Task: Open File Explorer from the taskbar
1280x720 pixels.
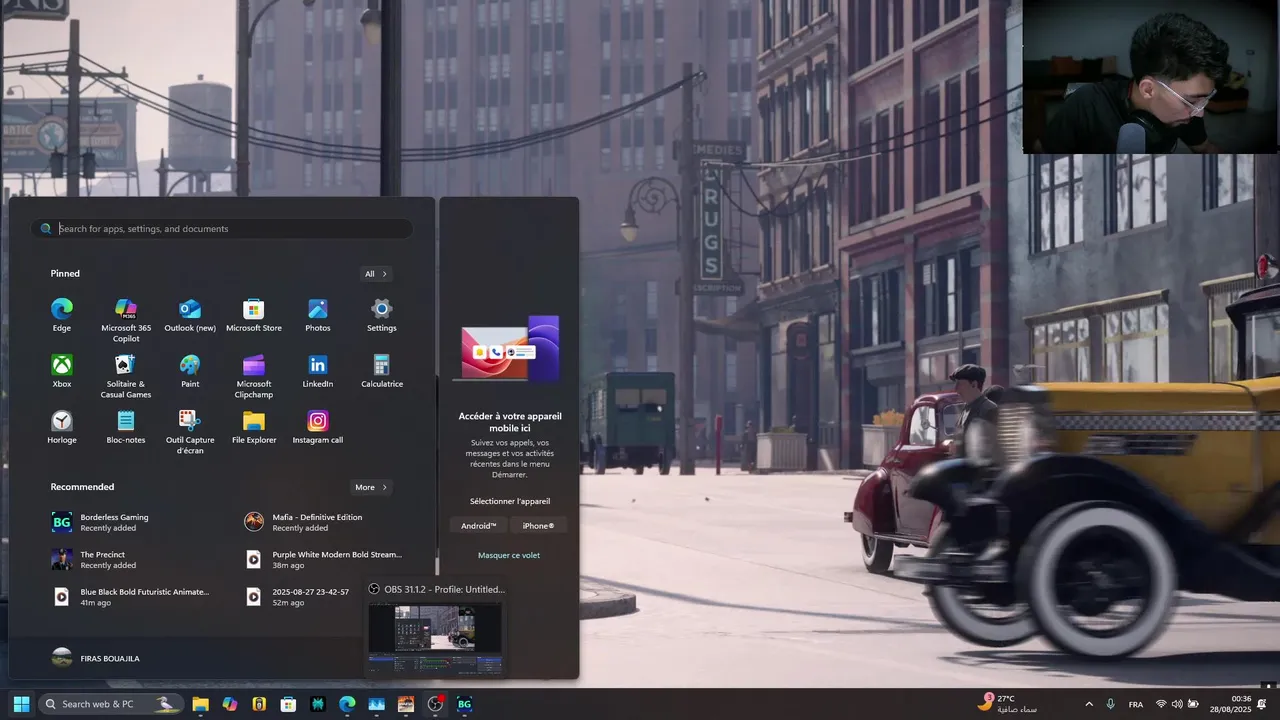Action: point(200,704)
